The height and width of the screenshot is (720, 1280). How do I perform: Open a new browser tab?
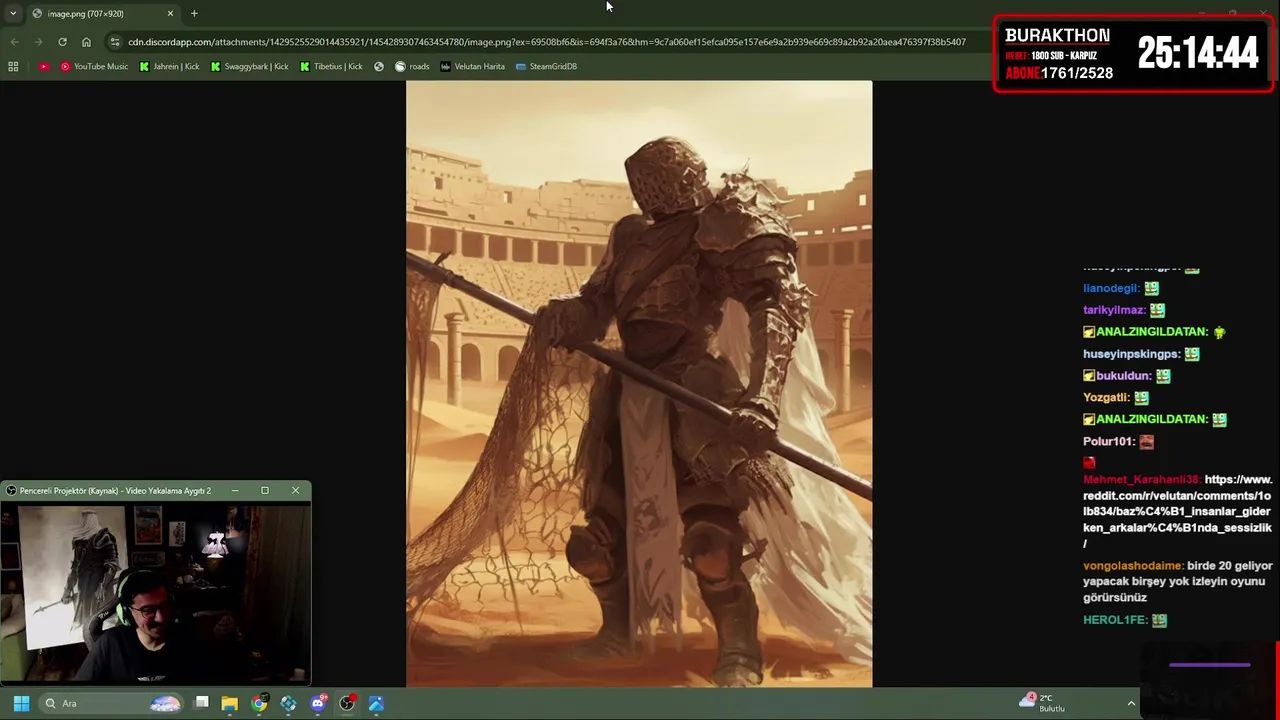point(194,13)
